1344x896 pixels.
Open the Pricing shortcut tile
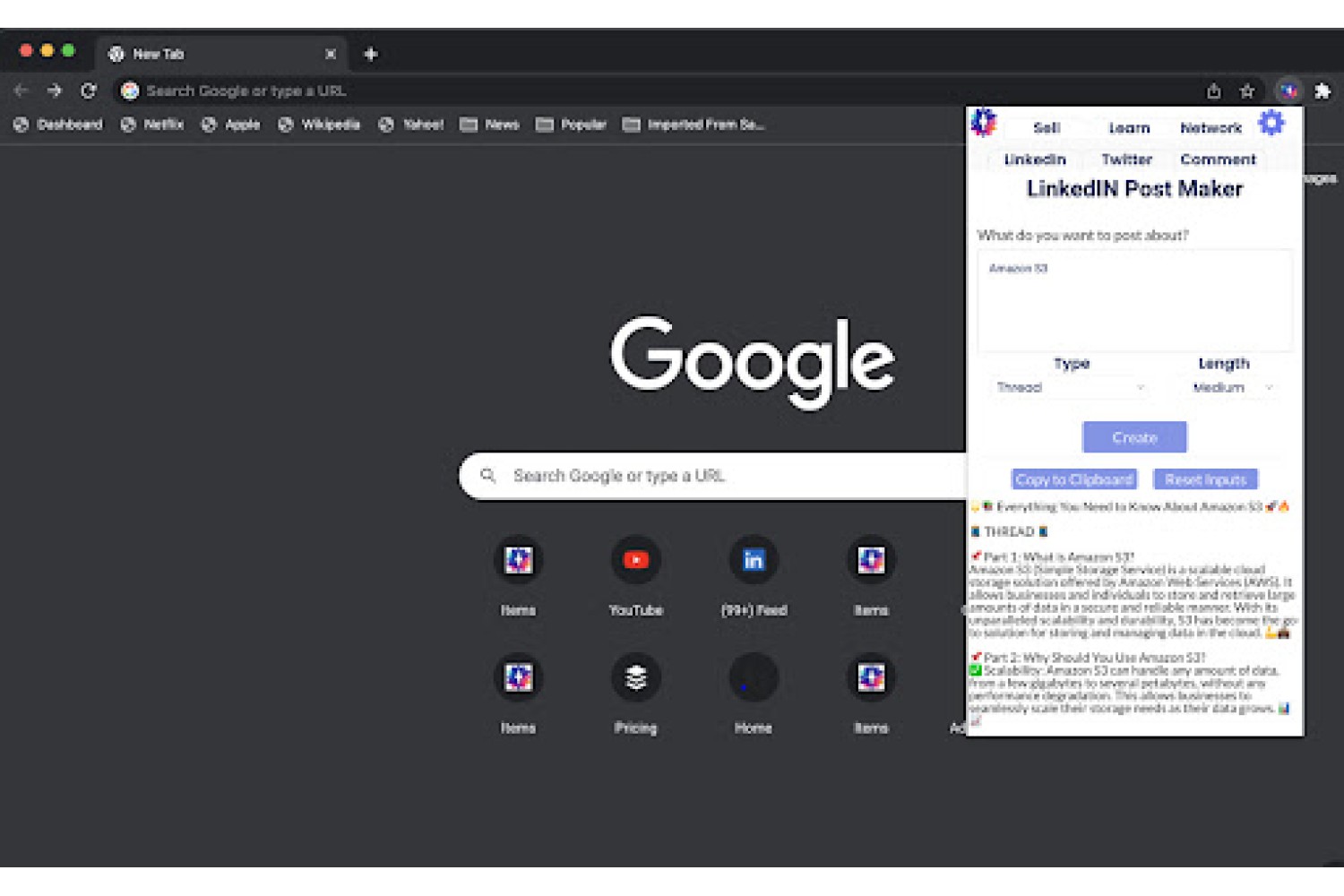tap(636, 677)
